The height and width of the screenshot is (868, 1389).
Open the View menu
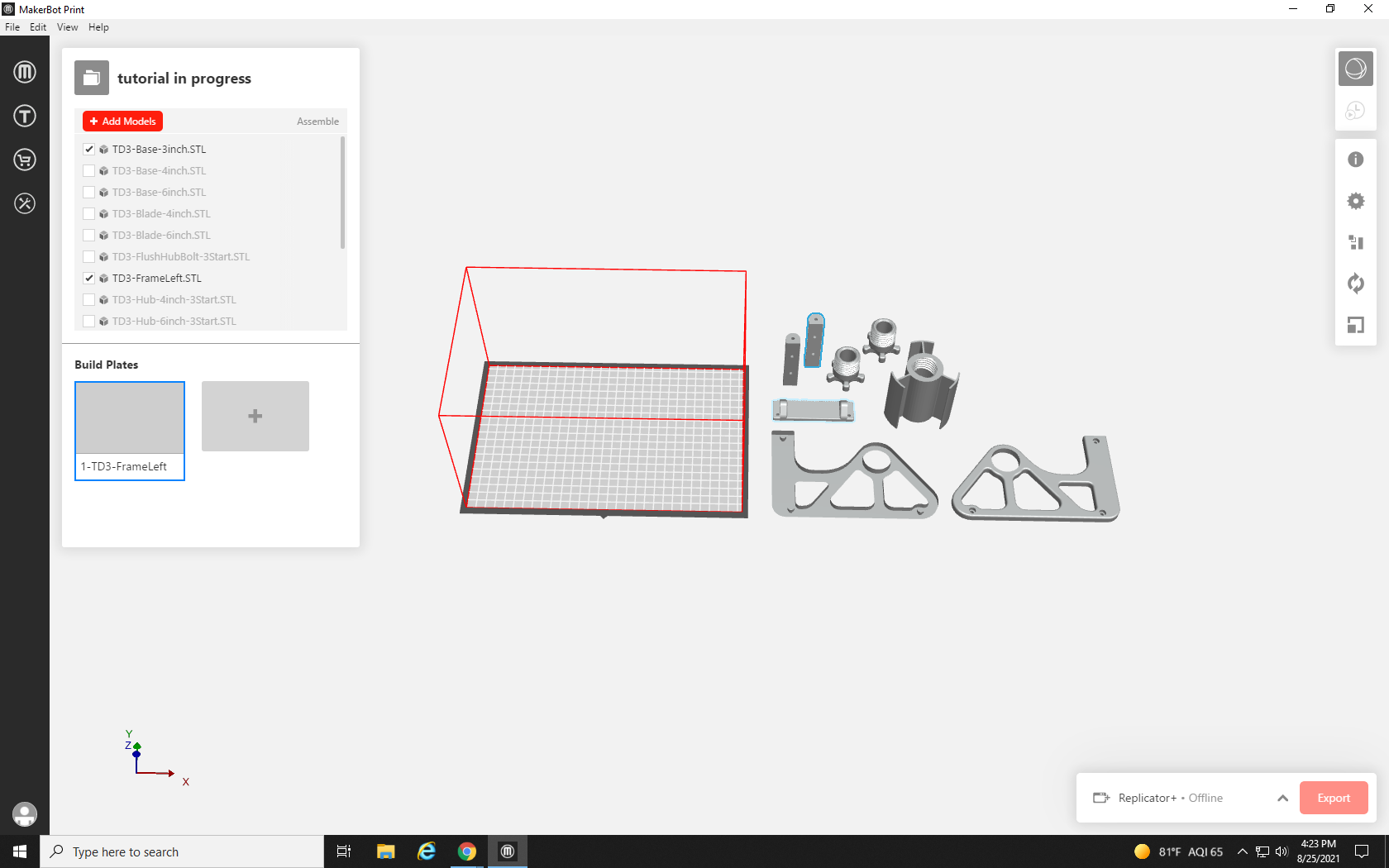click(67, 27)
